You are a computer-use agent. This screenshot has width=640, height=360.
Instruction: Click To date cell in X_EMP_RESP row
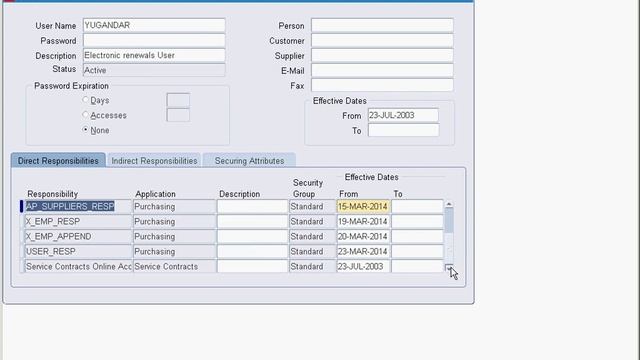417,222
